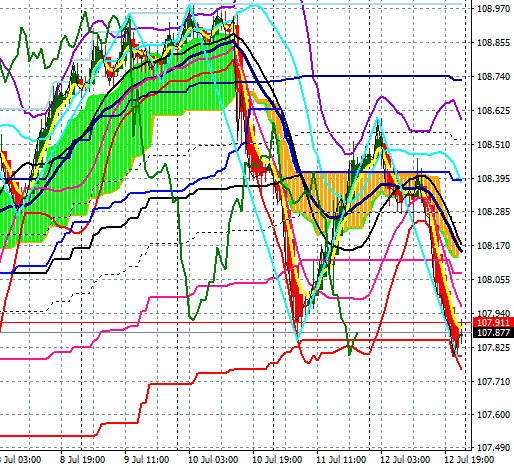Image resolution: width=514 pixels, height=470 pixels.
Task: Click the 107.600 price scale value
Action: [x=494, y=414]
